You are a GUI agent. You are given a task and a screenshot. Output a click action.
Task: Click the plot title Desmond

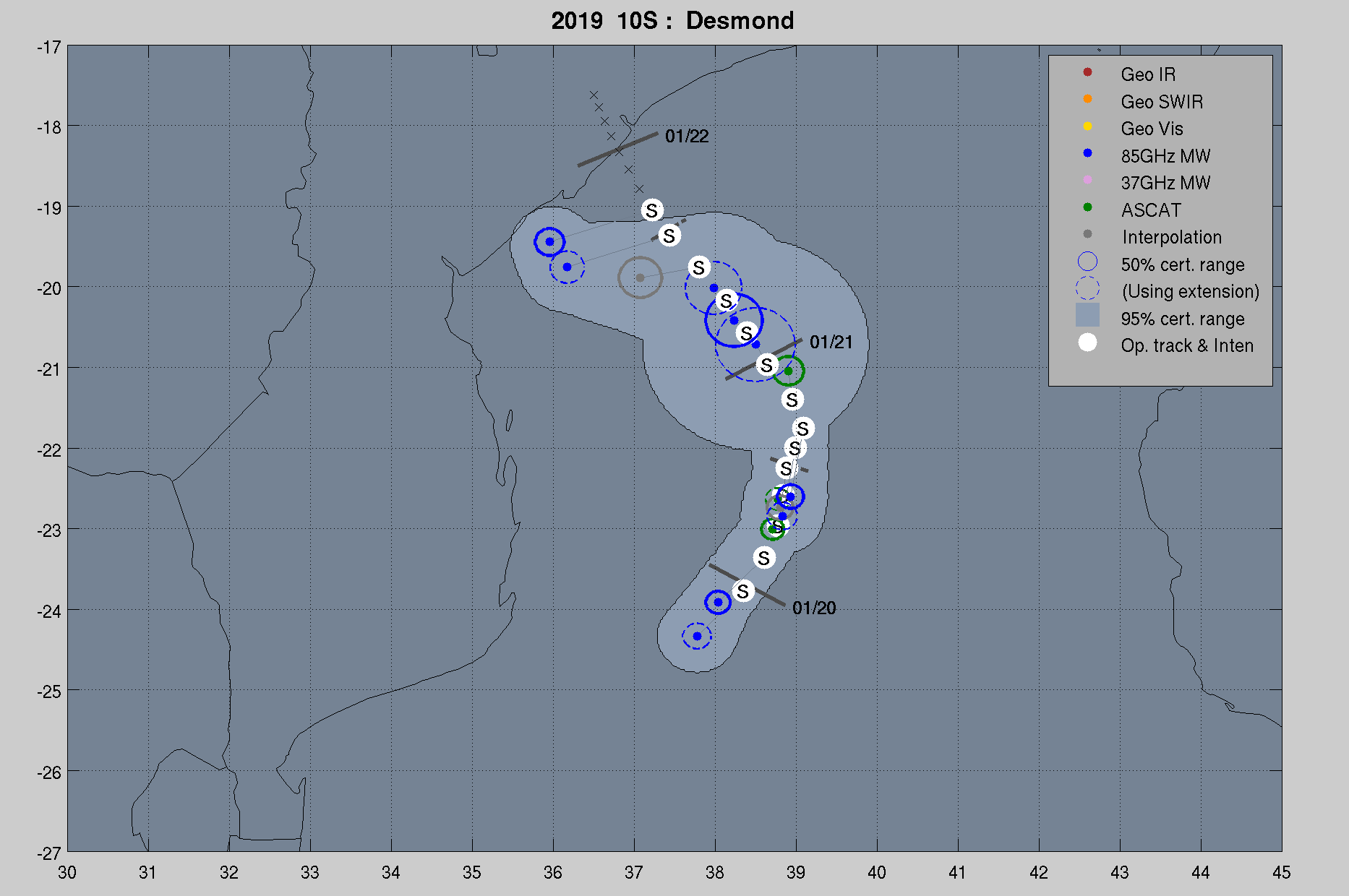pos(740,21)
